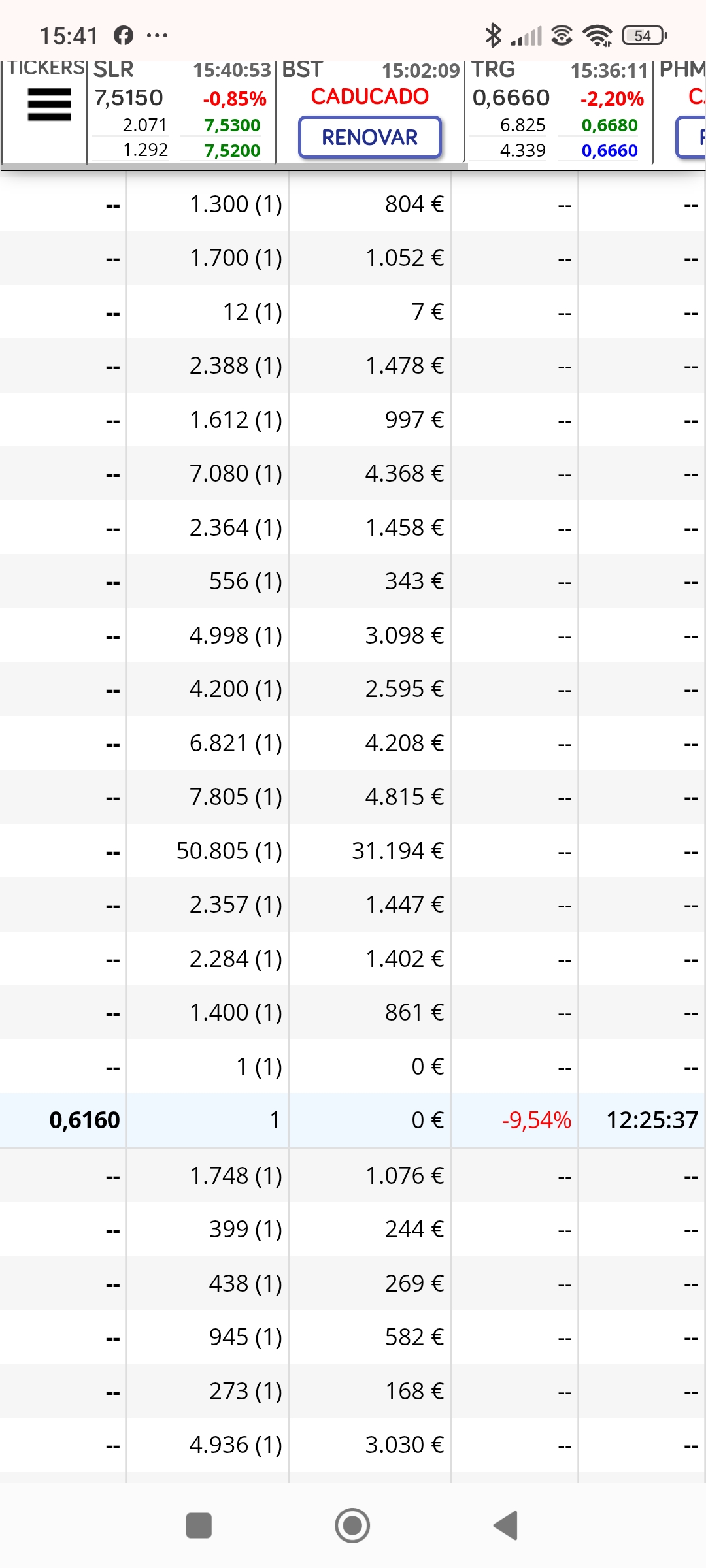Select the 50.805 (1) volume row
Image resolution: width=706 pixels, height=1568 pixels.
pos(353,851)
